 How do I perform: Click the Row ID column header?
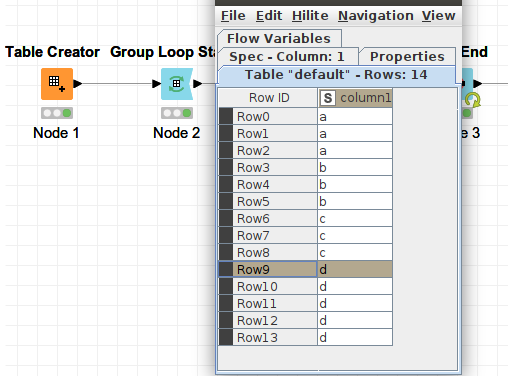pyautogui.click(x=268, y=98)
